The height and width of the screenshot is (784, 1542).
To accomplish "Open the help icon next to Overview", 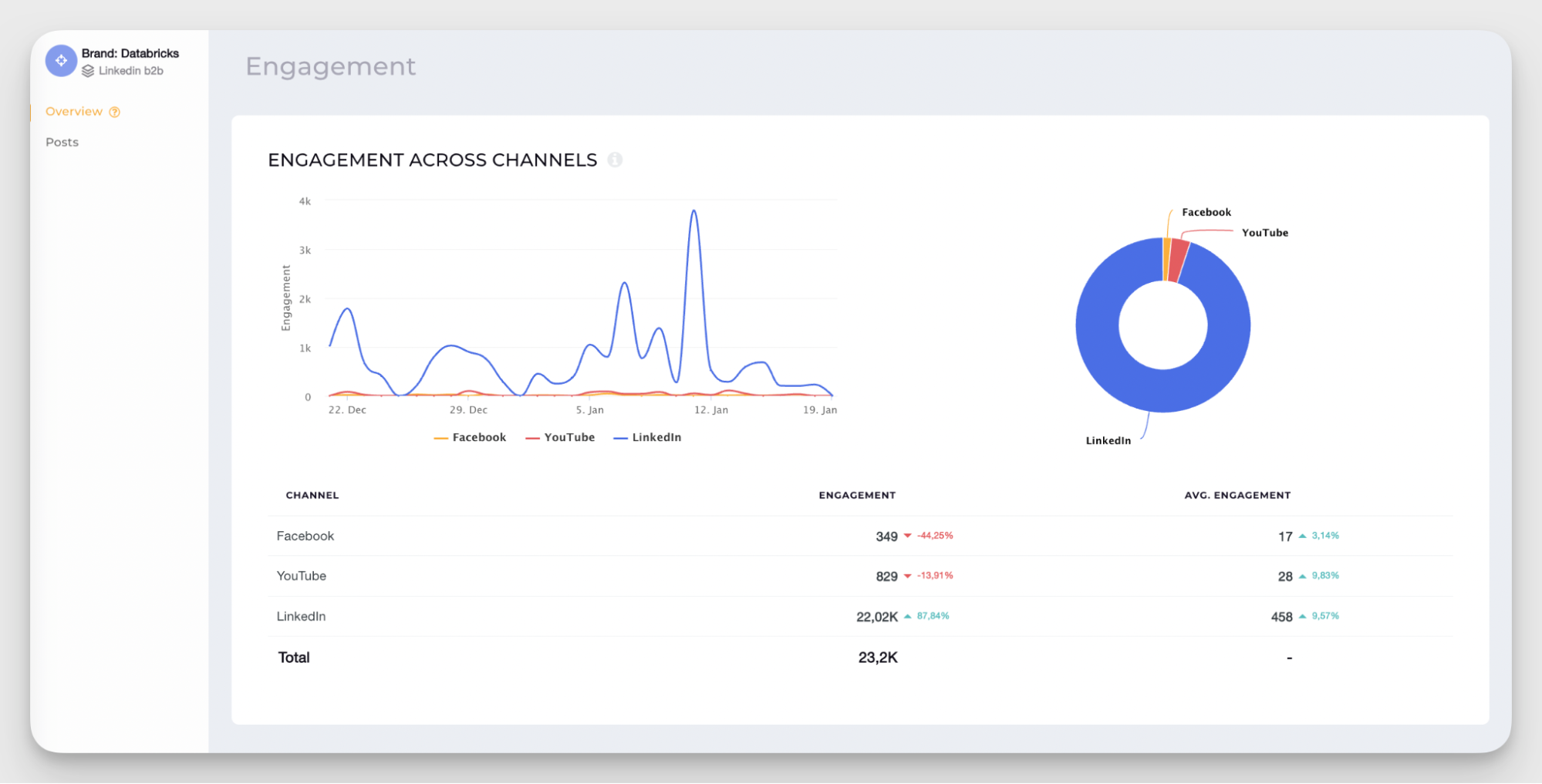I will [114, 111].
